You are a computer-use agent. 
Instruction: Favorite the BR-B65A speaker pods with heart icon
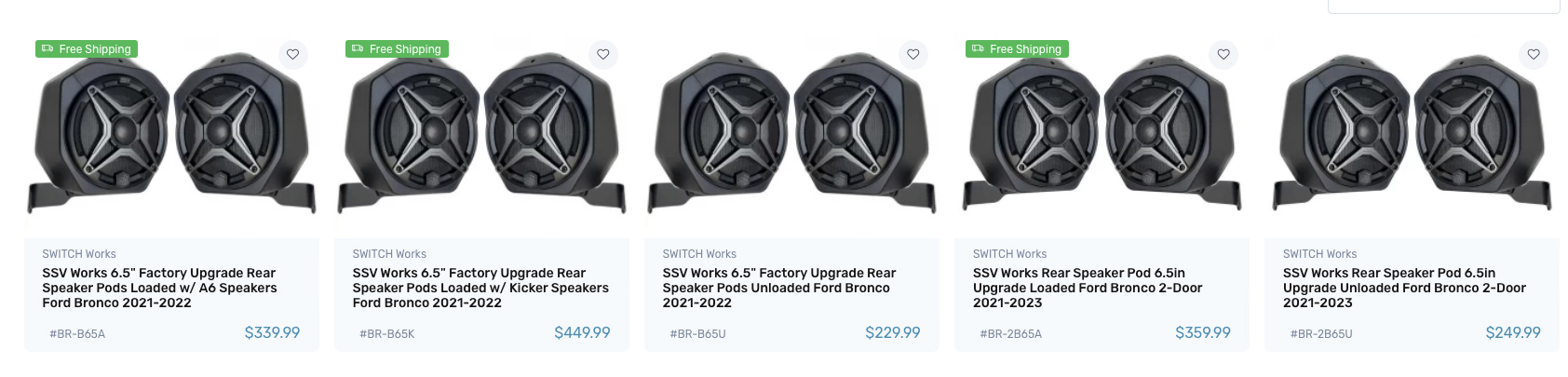[292, 54]
